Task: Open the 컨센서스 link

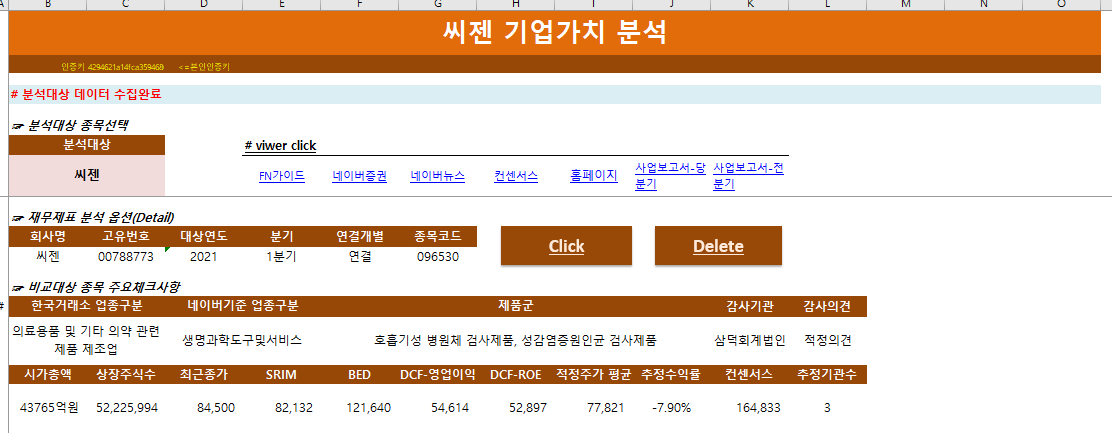Action: point(516,176)
